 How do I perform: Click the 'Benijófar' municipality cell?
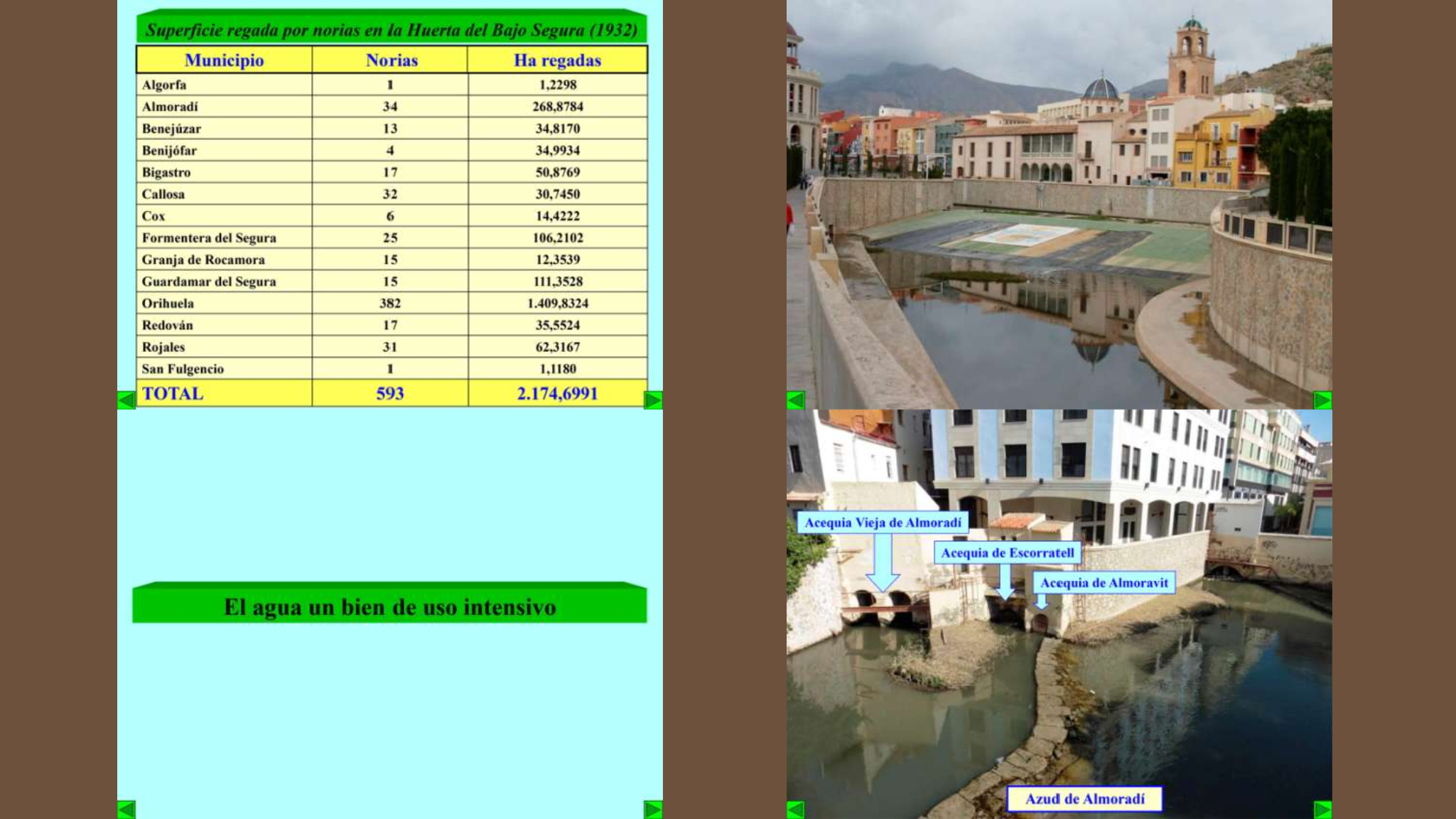click(x=224, y=150)
